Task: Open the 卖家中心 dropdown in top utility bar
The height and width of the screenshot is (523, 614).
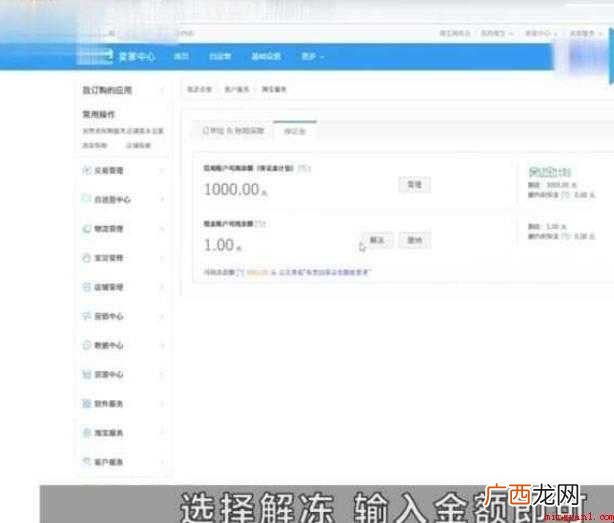Action: pos(541,34)
